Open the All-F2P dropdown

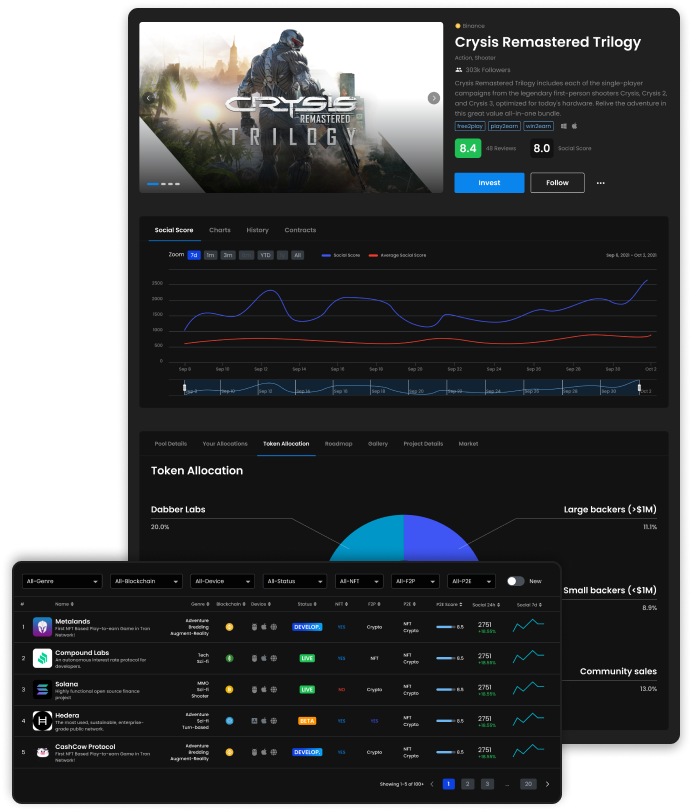tap(415, 581)
